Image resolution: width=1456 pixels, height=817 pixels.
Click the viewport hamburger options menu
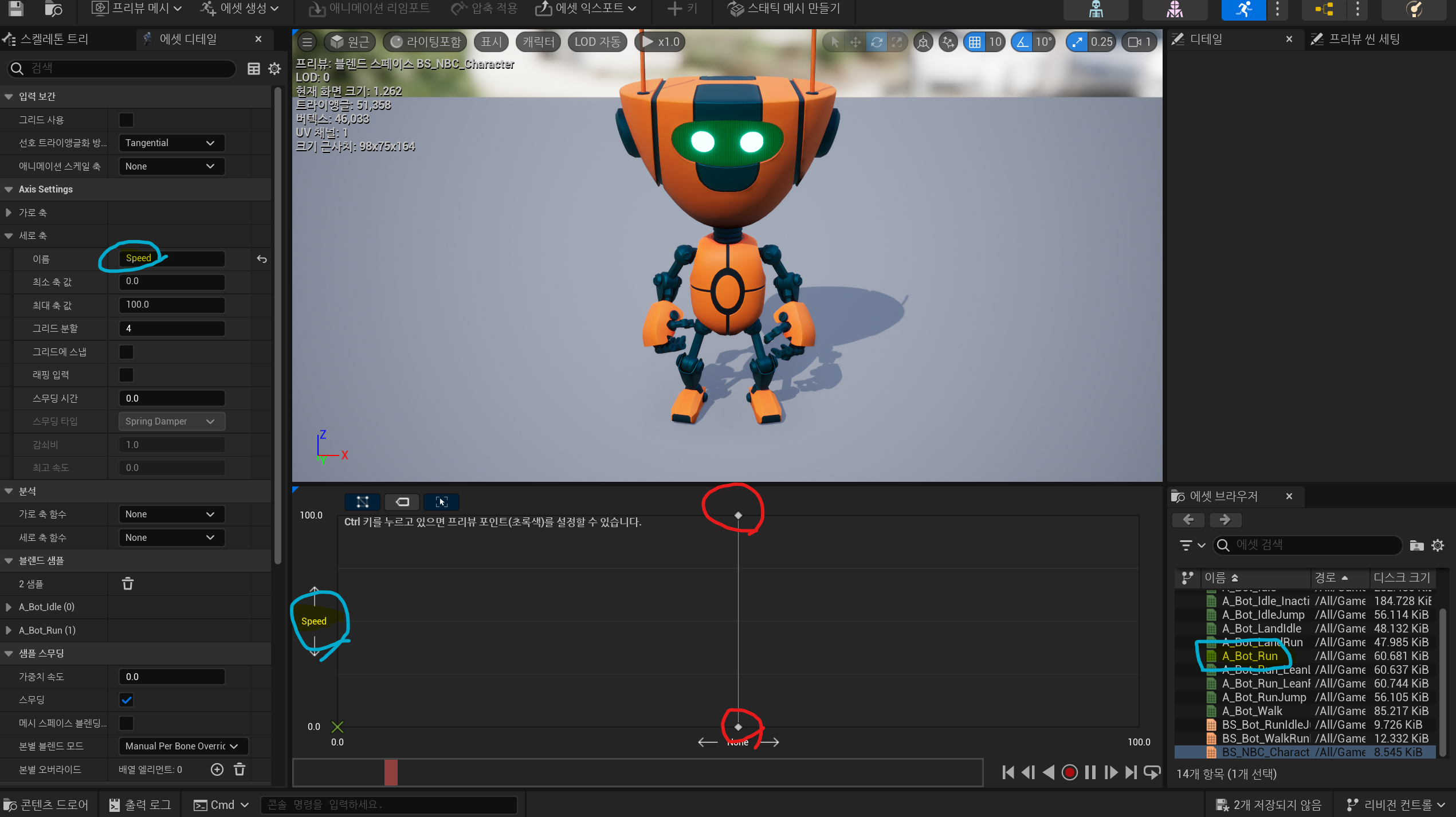click(308, 42)
